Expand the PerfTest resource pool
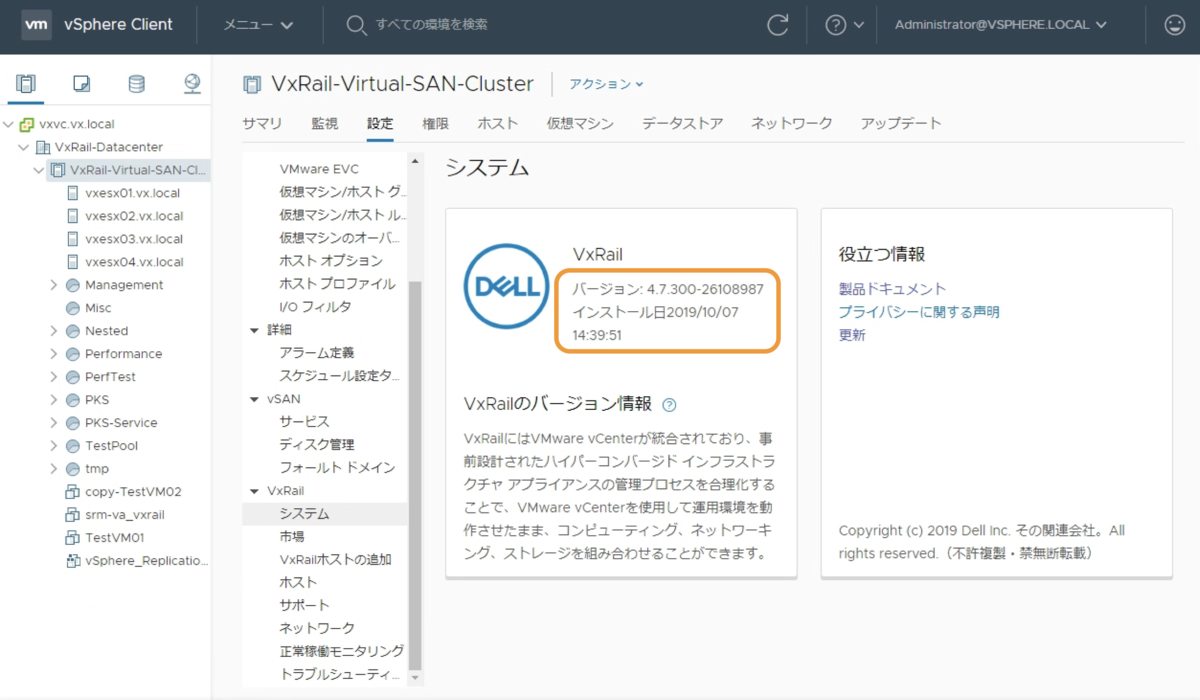 click(x=54, y=377)
